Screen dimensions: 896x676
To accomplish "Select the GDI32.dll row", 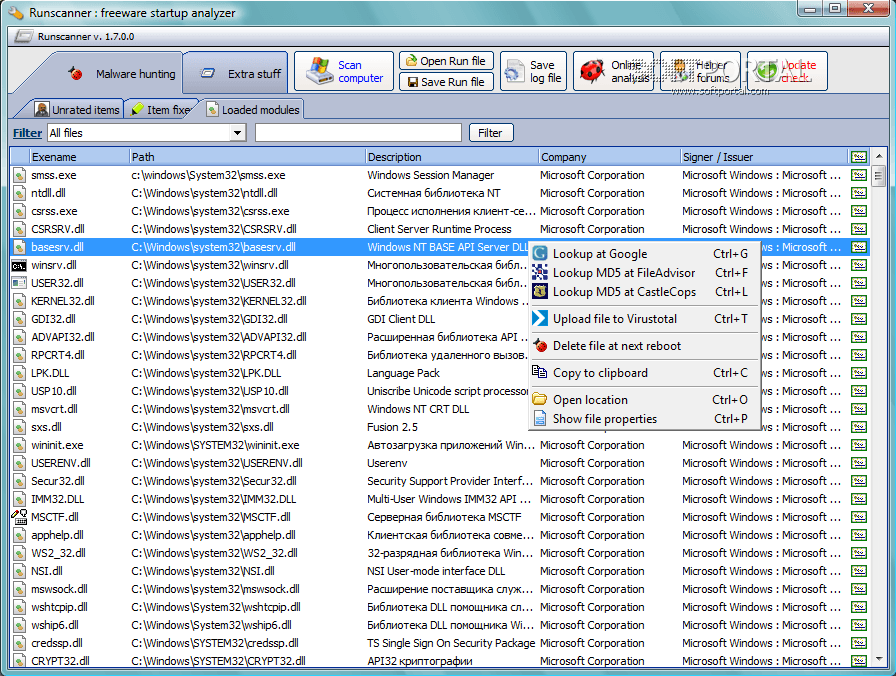I will [x=440, y=319].
